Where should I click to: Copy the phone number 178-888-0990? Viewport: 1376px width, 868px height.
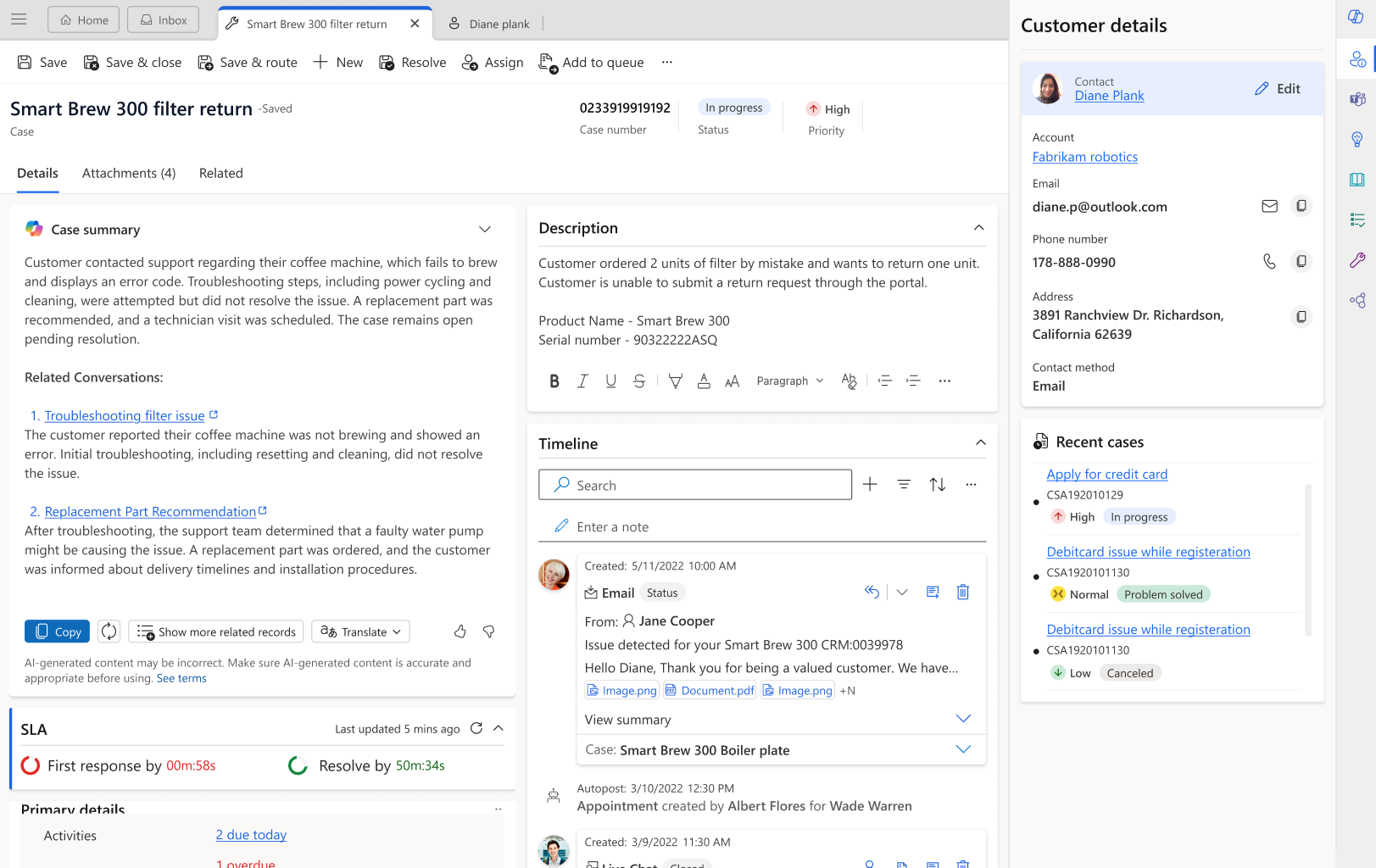[1301, 262]
